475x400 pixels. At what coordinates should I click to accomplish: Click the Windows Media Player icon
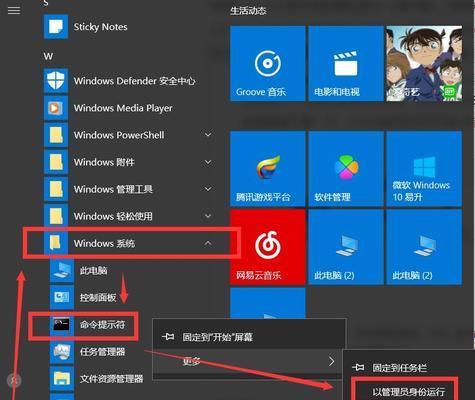click(x=56, y=108)
